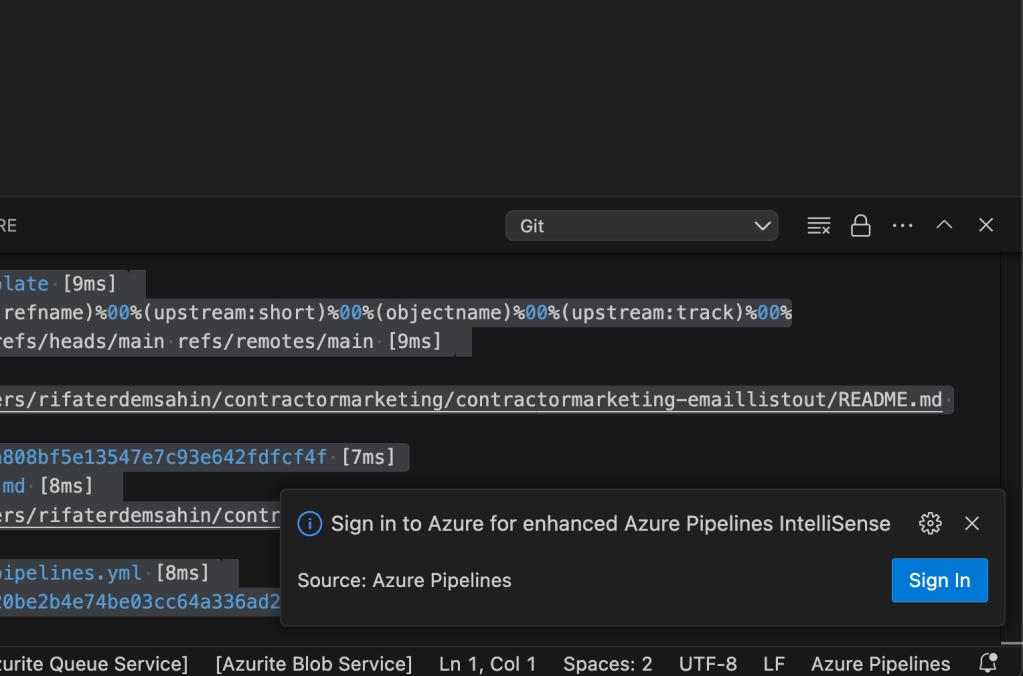Close the bottom output panel
Image resolution: width=1023 pixels, height=676 pixels.
point(986,225)
